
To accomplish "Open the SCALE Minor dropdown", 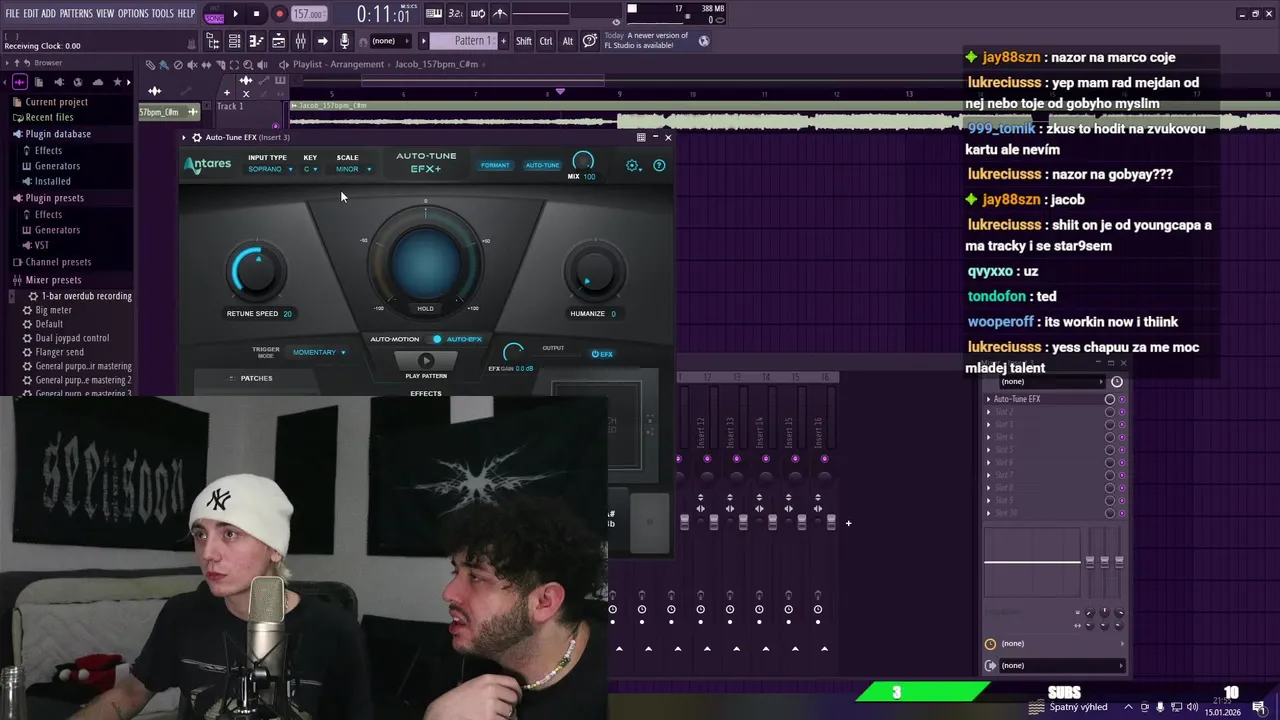I will coord(353,169).
